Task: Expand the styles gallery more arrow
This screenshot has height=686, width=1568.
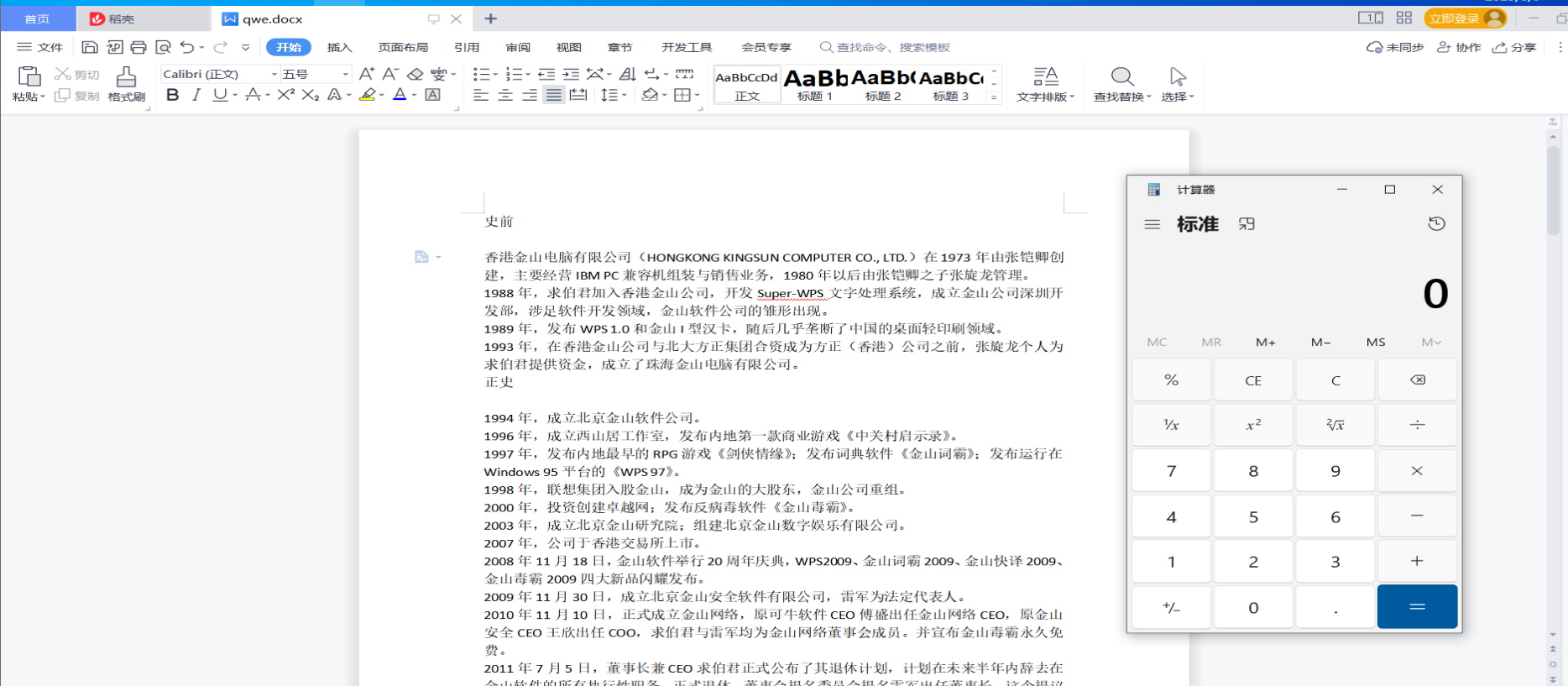Action: click(x=994, y=97)
